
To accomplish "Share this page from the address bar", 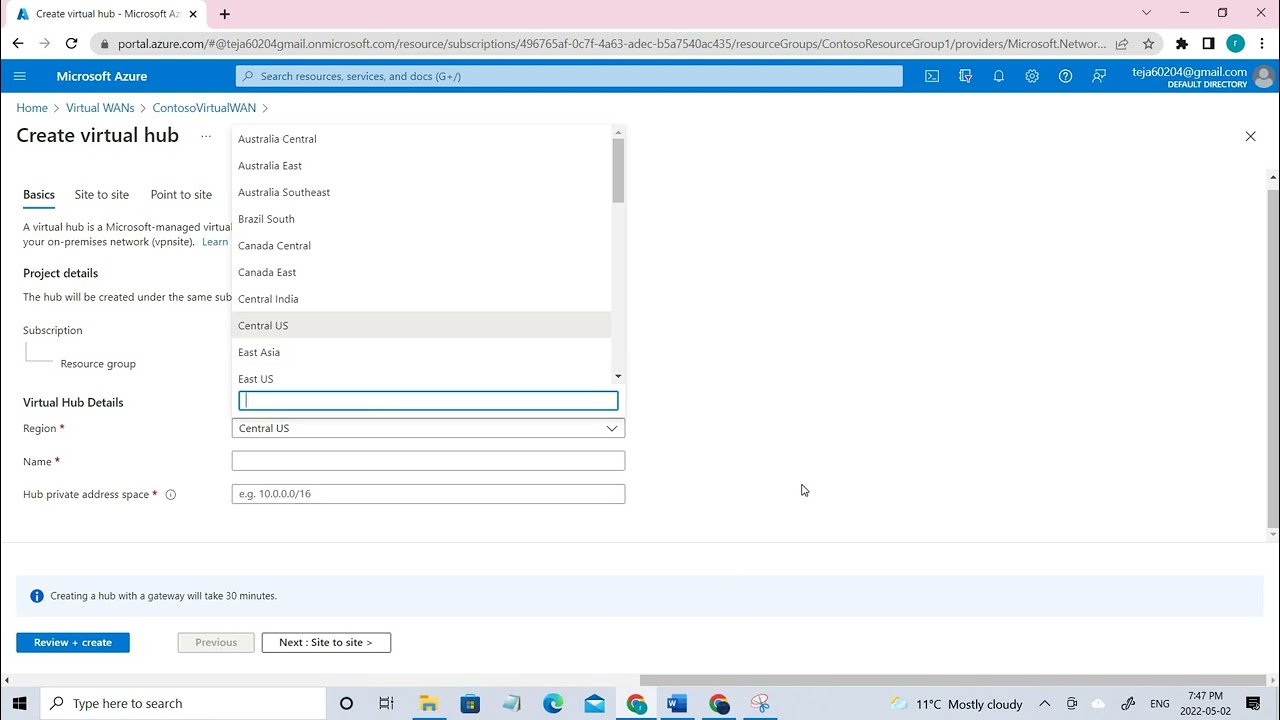I will (1122, 43).
